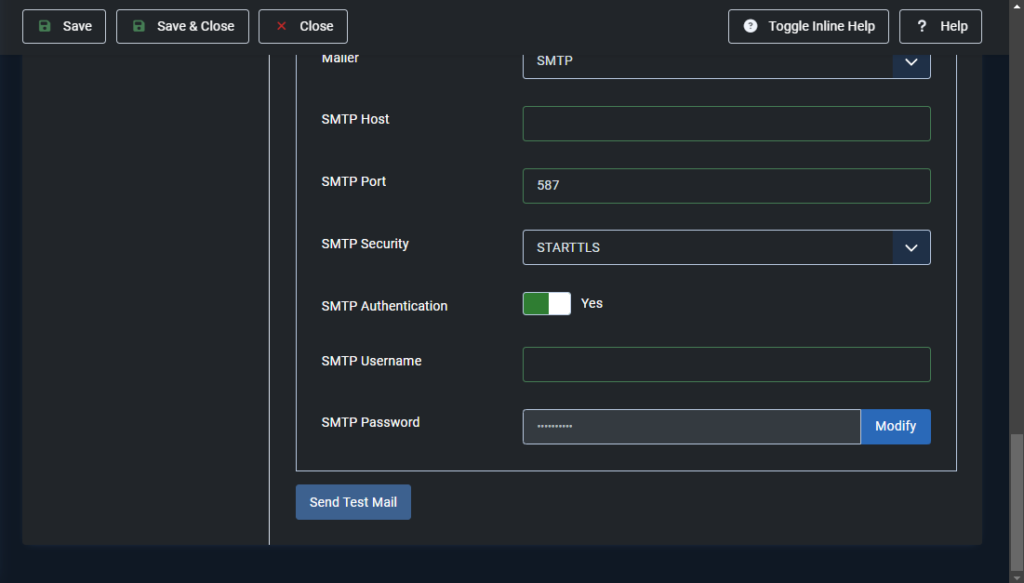This screenshot has height=583, width=1024.
Task: Activate Toggle Inline Help
Action: click(x=808, y=26)
